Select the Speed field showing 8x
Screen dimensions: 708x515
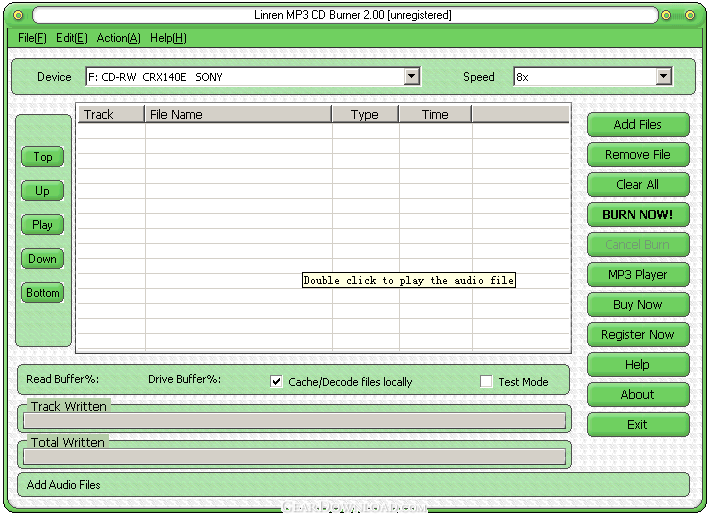coord(593,76)
